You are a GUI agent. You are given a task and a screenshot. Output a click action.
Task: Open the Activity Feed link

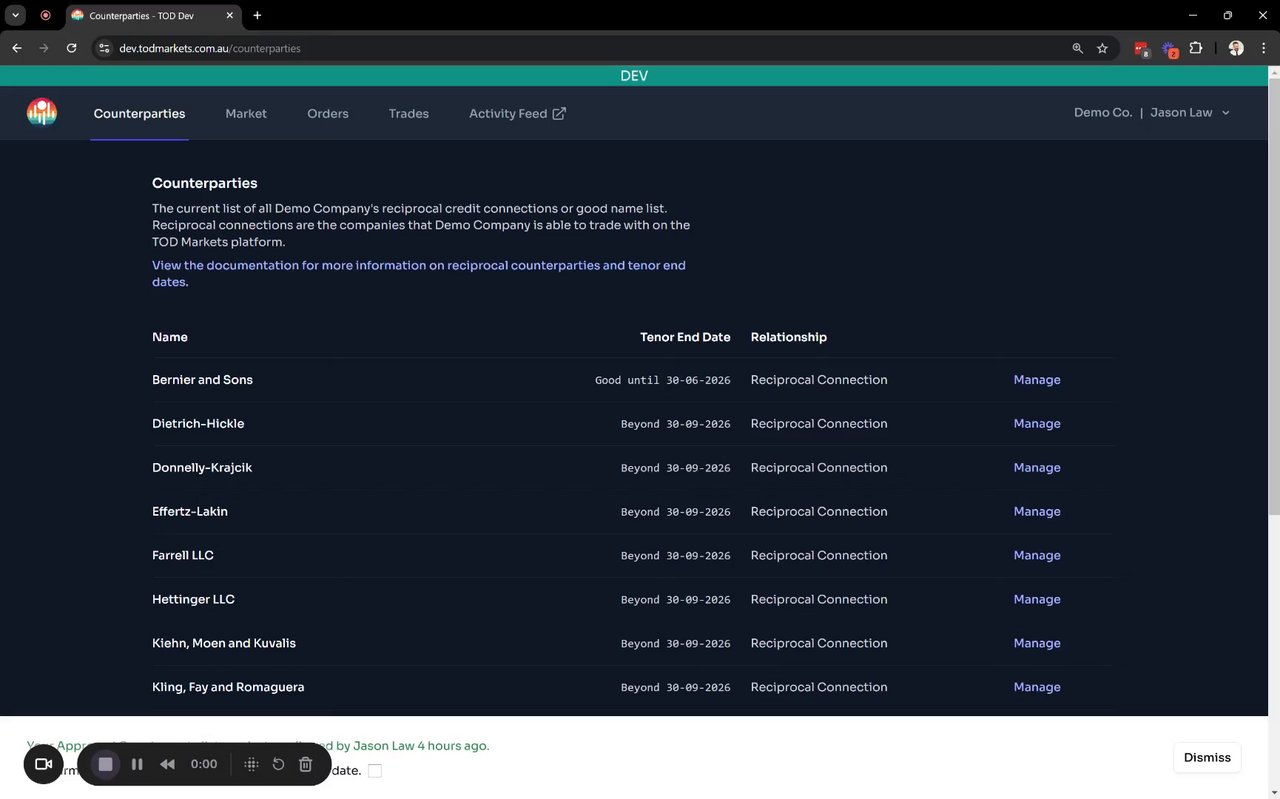click(517, 113)
